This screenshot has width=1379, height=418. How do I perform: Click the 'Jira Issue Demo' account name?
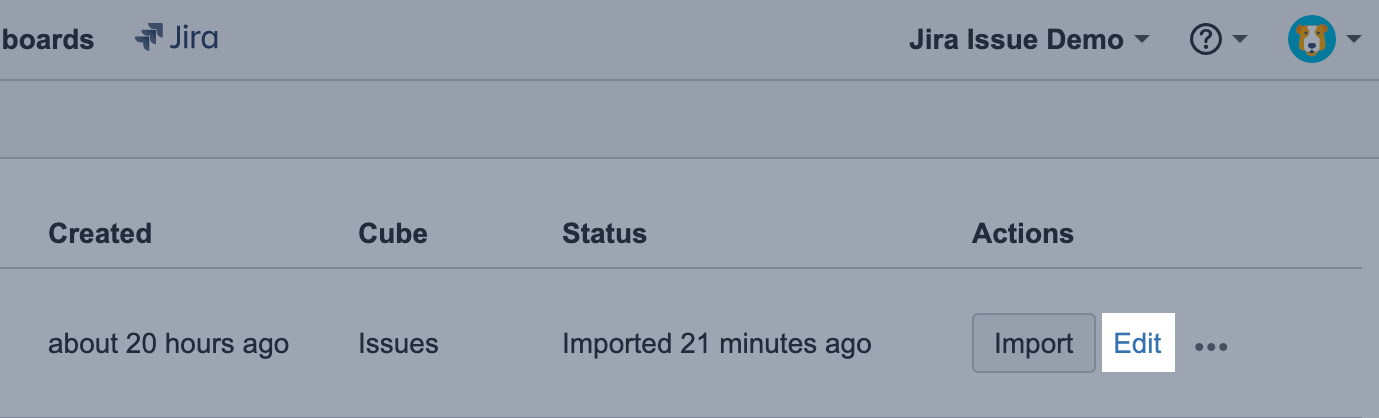[1016, 40]
